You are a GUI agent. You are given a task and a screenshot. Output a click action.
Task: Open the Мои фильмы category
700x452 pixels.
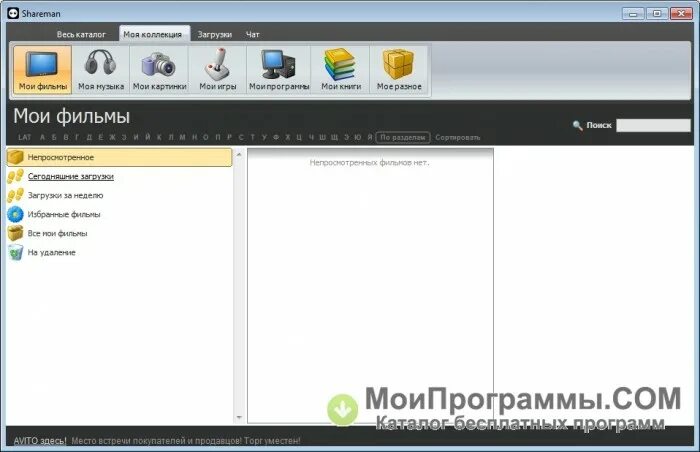pyautogui.click(x=42, y=70)
